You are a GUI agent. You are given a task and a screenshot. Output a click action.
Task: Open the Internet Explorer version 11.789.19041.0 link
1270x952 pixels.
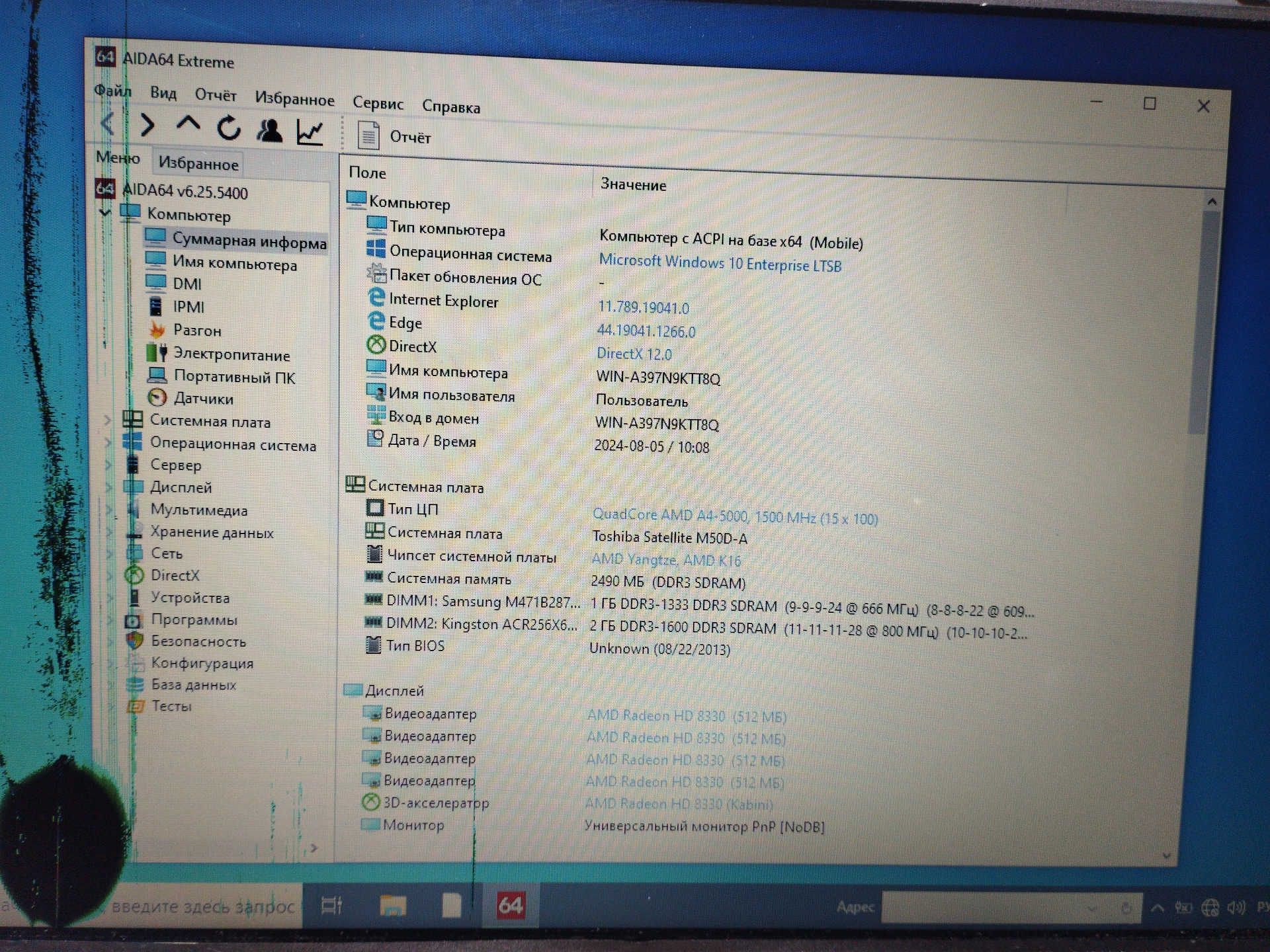coord(644,307)
